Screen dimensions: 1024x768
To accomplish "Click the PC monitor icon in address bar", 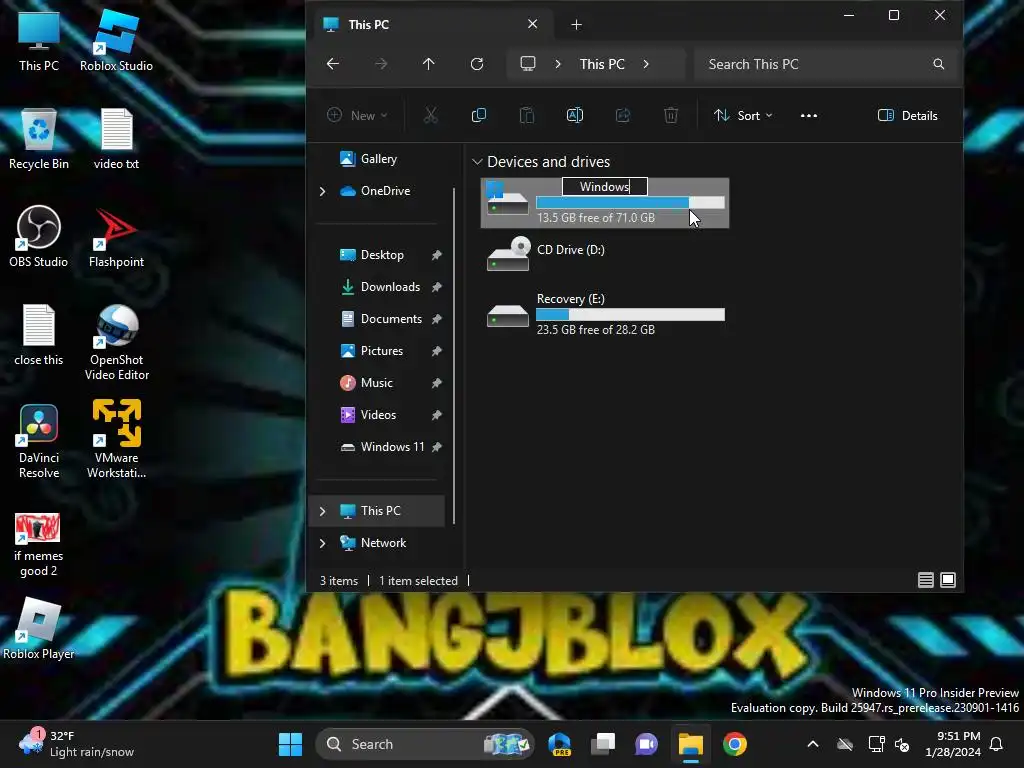I will (528, 64).
